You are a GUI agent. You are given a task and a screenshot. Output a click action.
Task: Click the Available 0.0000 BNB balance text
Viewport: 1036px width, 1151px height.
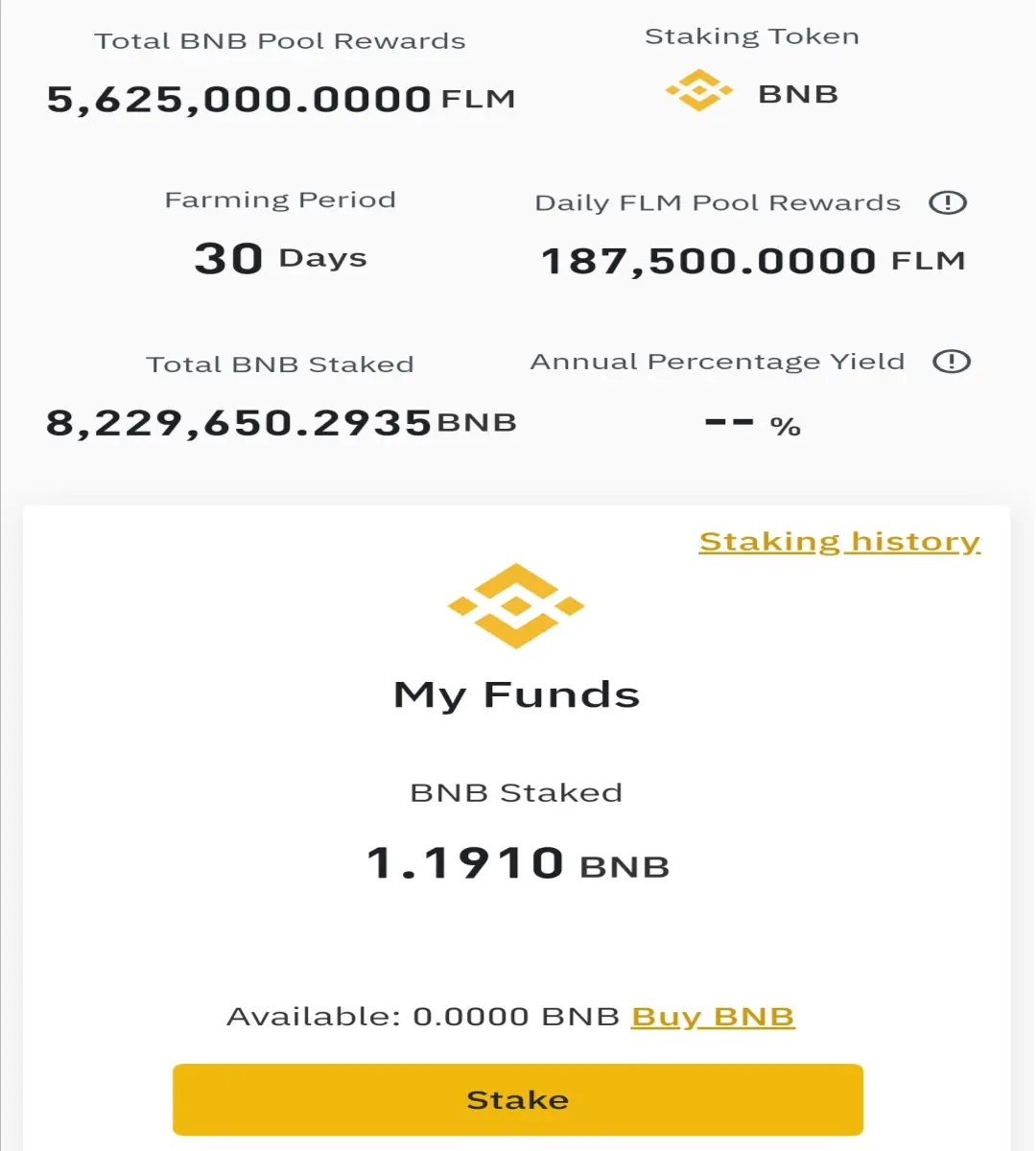(423, 1017)
